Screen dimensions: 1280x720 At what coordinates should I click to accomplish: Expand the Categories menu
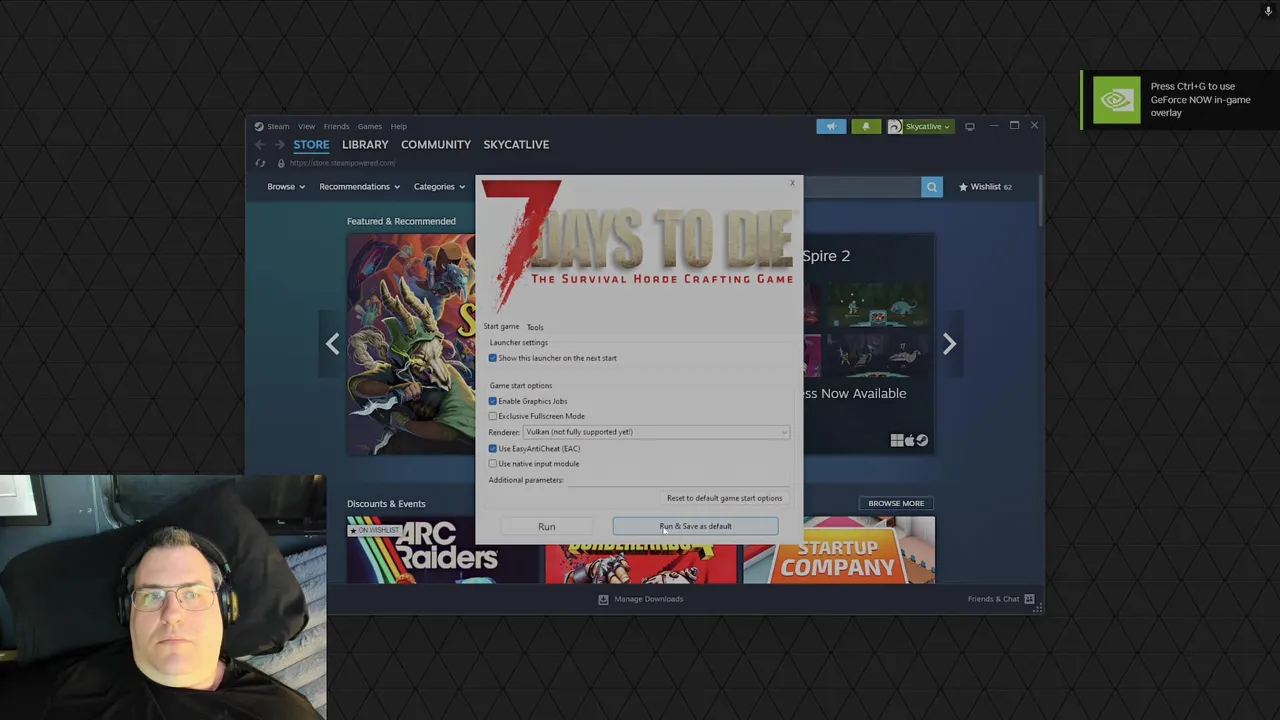(439, 186)
